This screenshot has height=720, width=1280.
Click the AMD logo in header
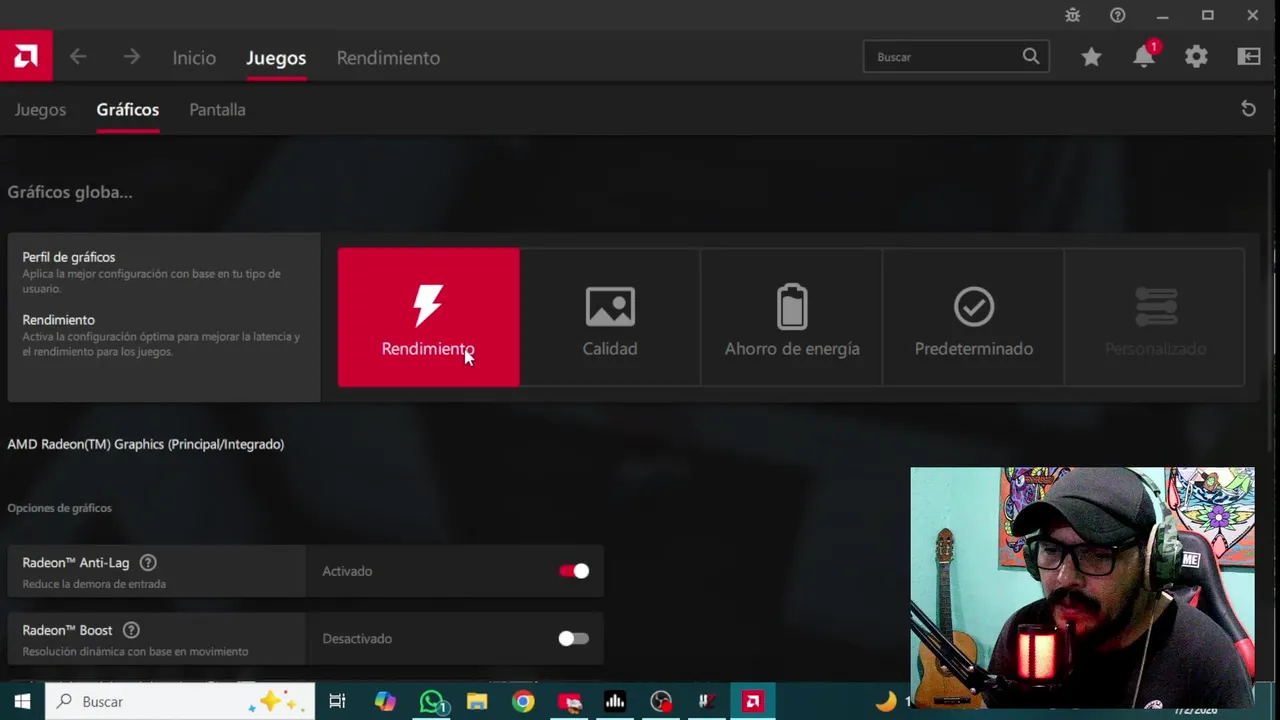coord(26,57)
